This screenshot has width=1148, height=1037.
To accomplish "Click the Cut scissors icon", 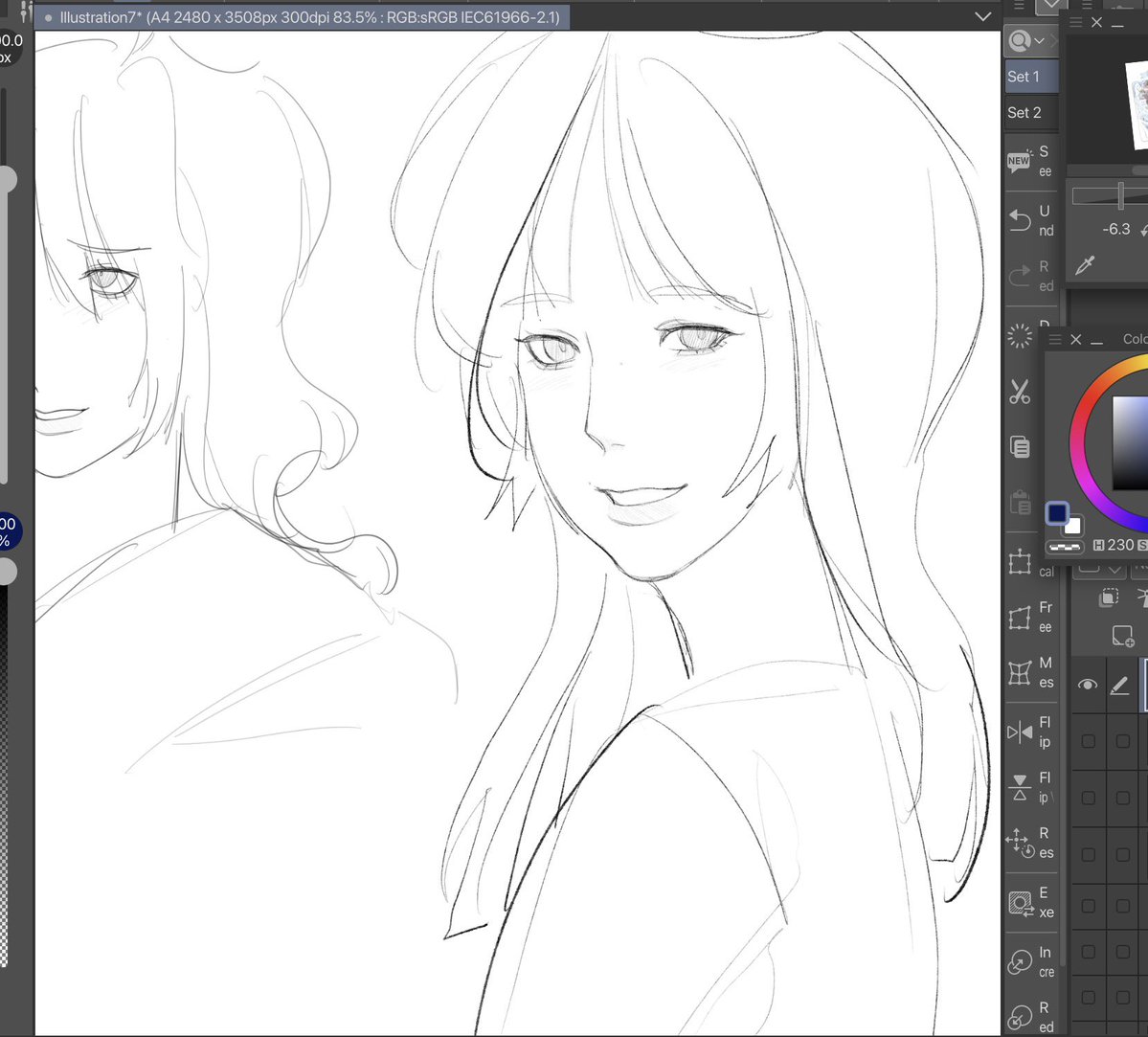I will (1019, 392).
